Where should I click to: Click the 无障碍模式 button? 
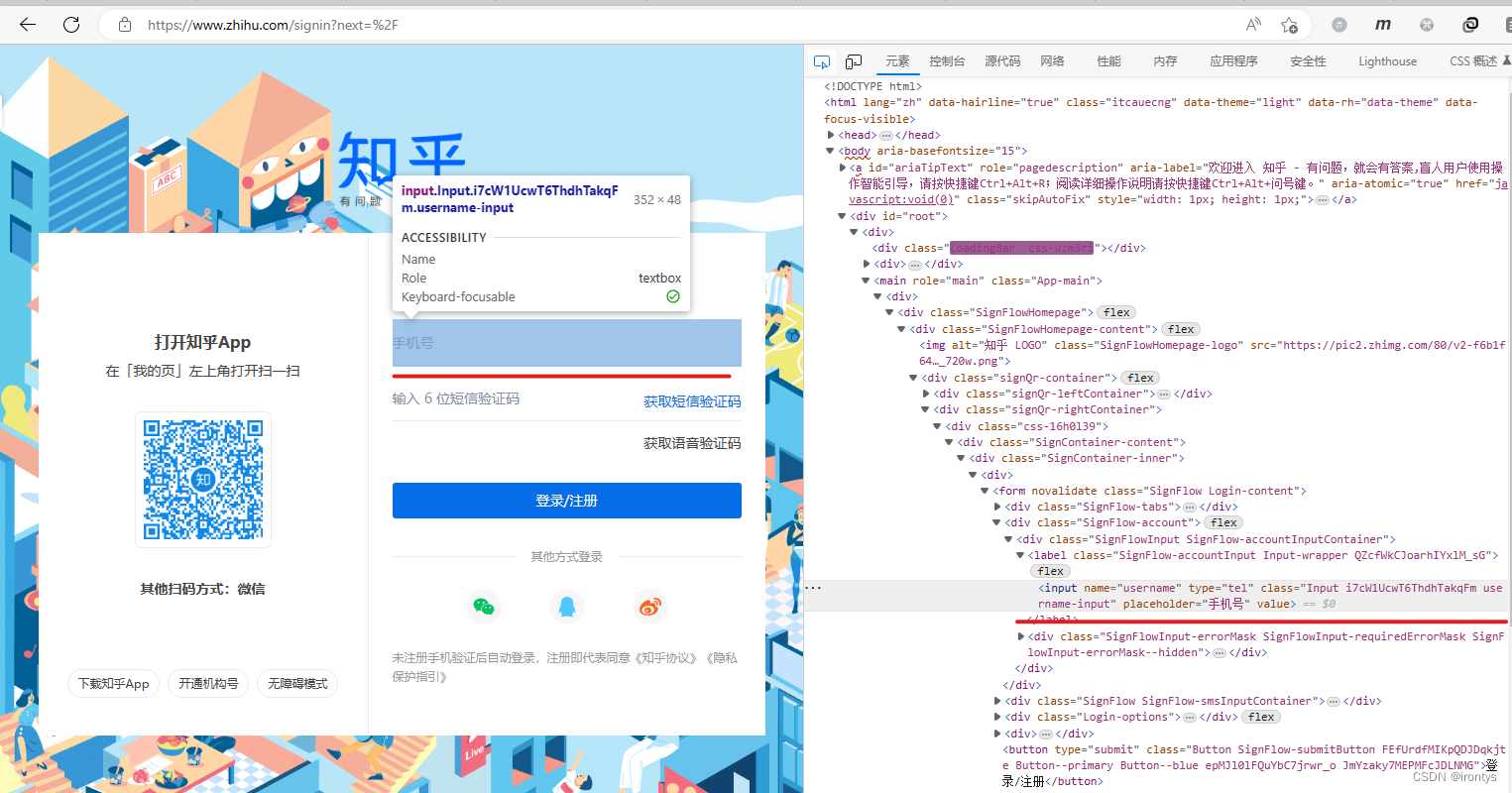(x=297, y=684)
